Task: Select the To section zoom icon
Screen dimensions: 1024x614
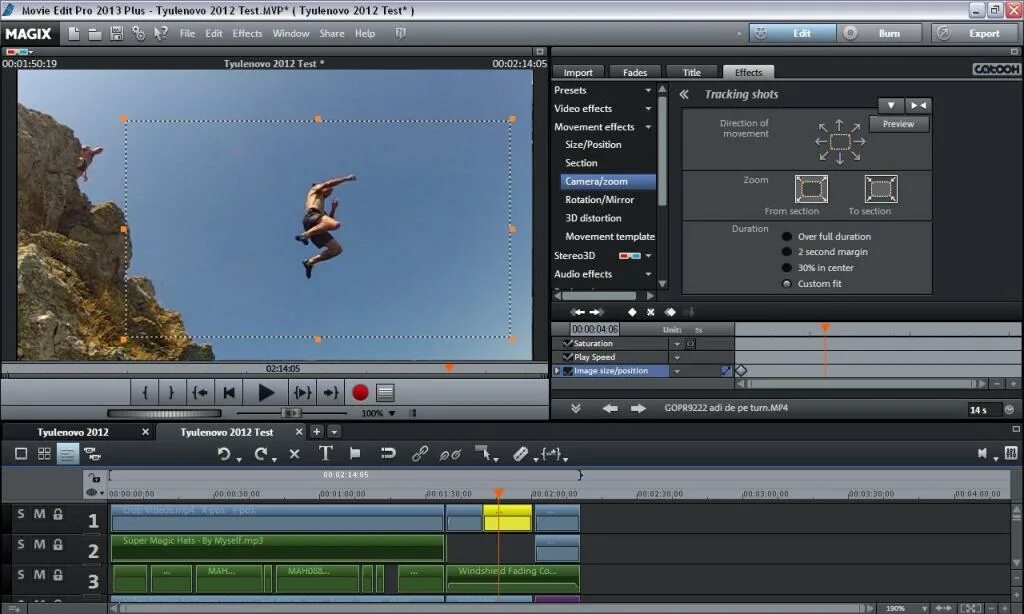Action: click(x=881, y=189)
